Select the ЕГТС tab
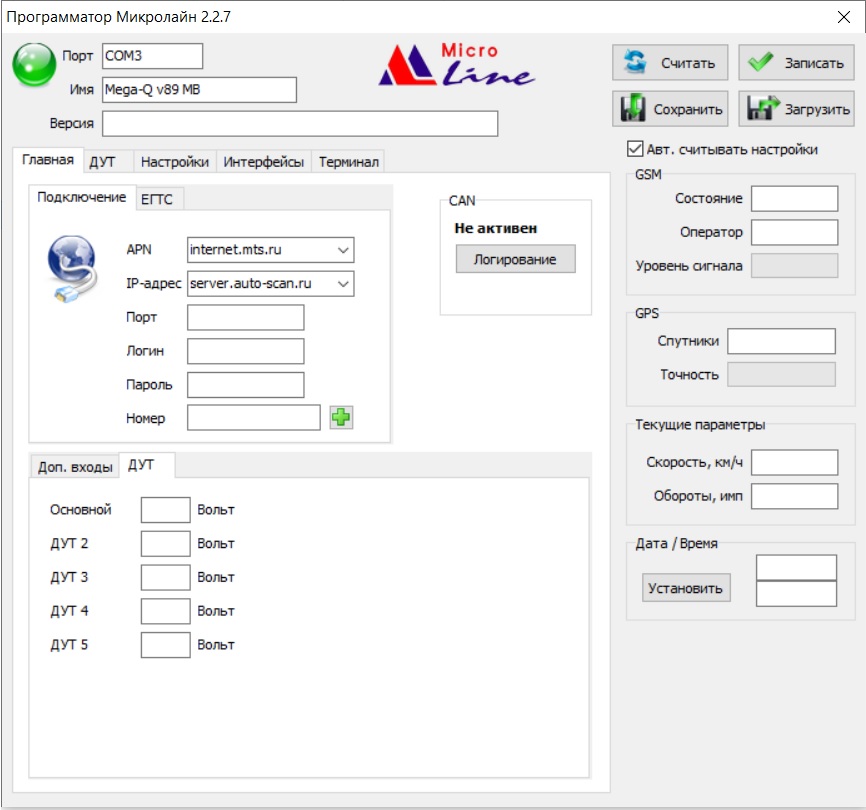Screen dimensions: 866x810 pyautogui.click(x=156, y=199)
